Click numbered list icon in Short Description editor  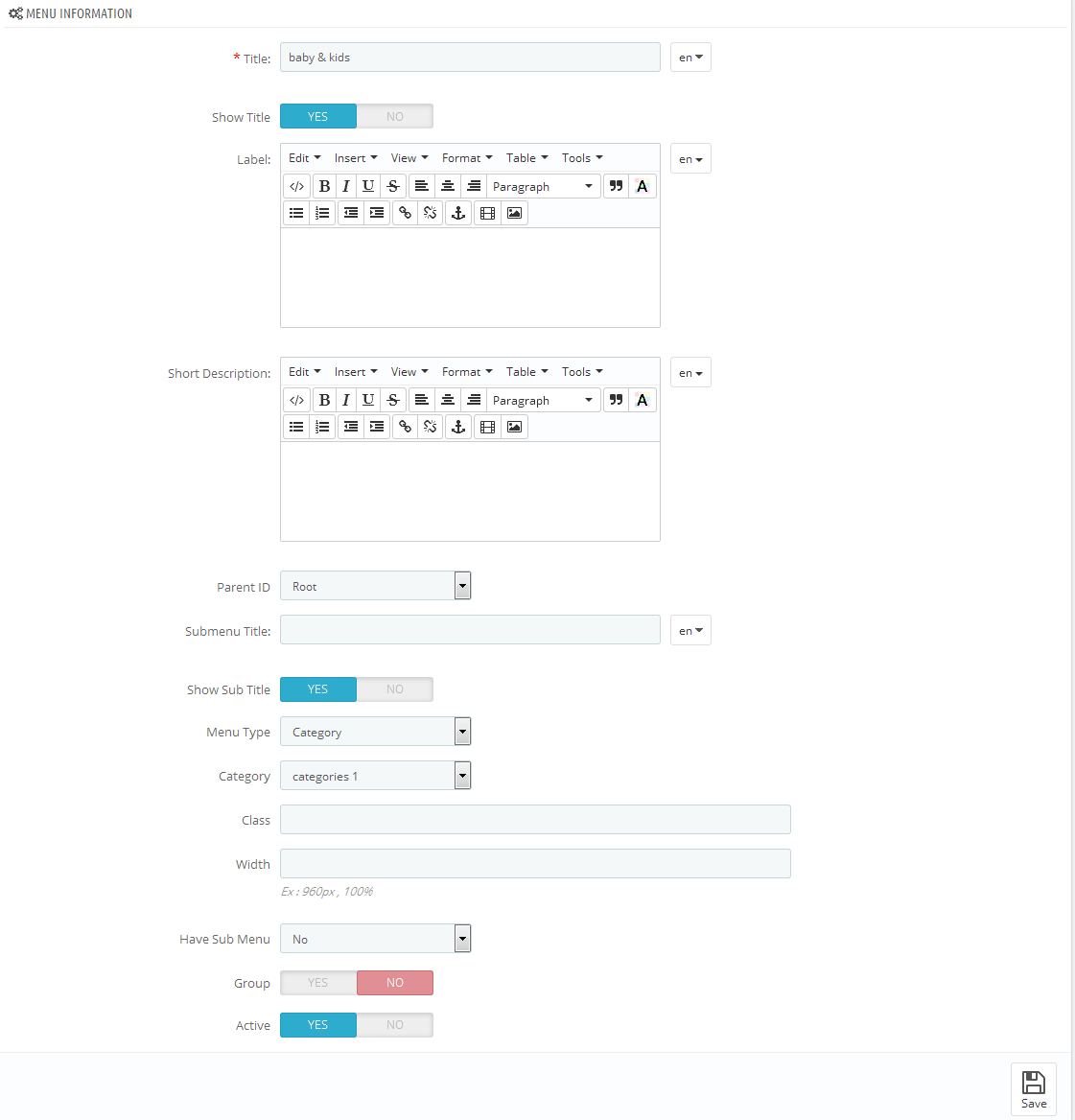[323, 427]
